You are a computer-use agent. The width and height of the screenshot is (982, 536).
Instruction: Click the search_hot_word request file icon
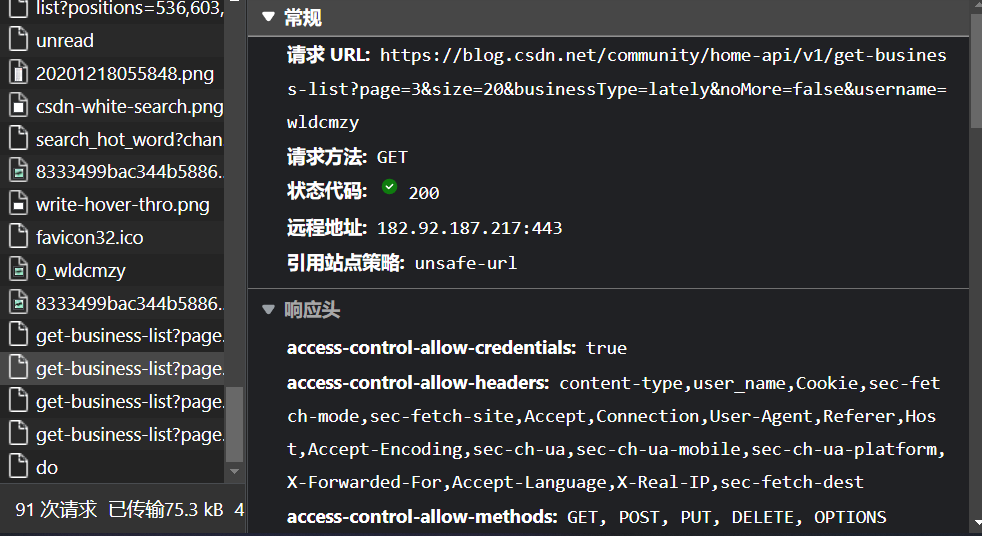click(x=18, y=140)
